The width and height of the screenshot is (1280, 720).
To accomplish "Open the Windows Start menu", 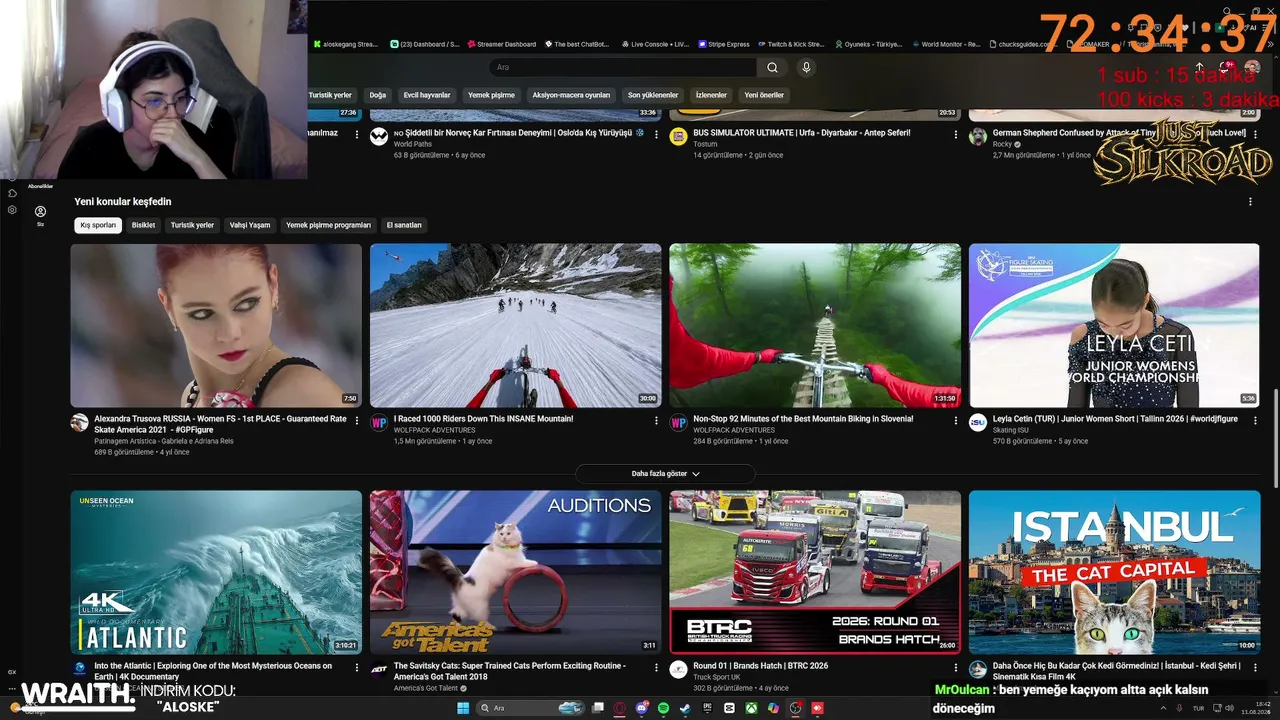I will pyautogui.click(x=463, y=708).
